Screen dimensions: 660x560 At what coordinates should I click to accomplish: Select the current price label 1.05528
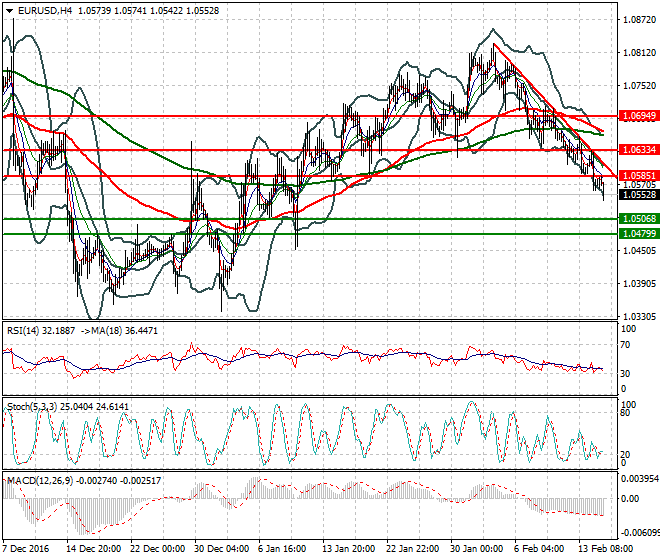639,195
